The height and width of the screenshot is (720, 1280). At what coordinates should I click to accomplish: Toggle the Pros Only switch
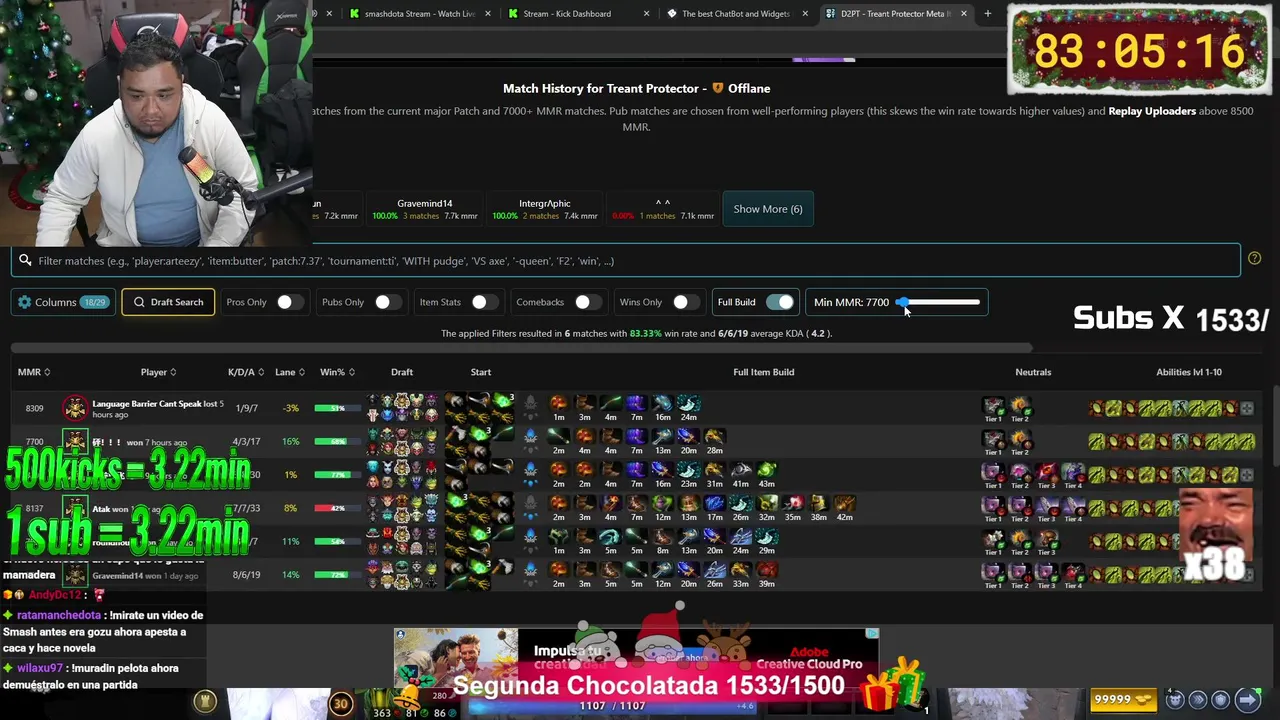(290, 302)
